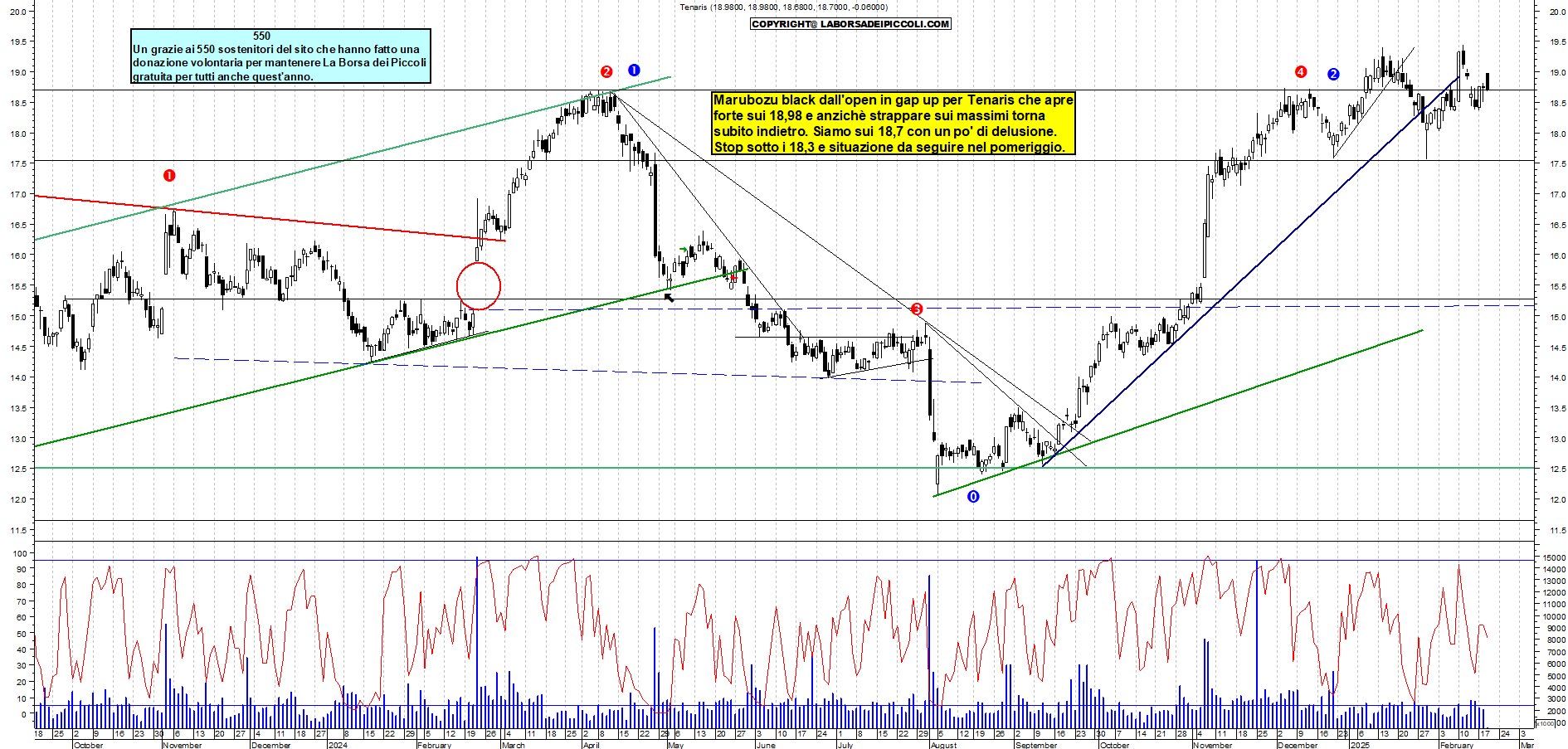Select the yellow Marubozu black commentary box

click(x=894, y=123)
